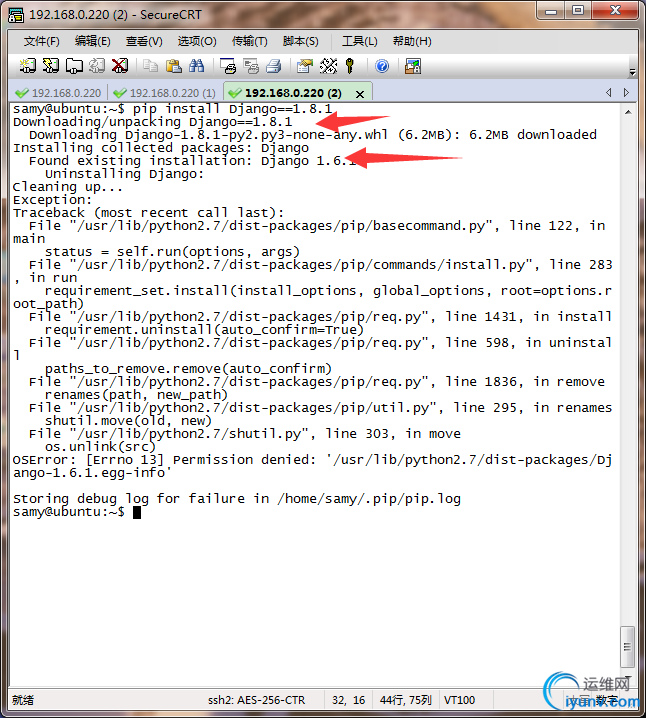
Task: Click the Find binoculars icon
Action: [x=196, y=66]
